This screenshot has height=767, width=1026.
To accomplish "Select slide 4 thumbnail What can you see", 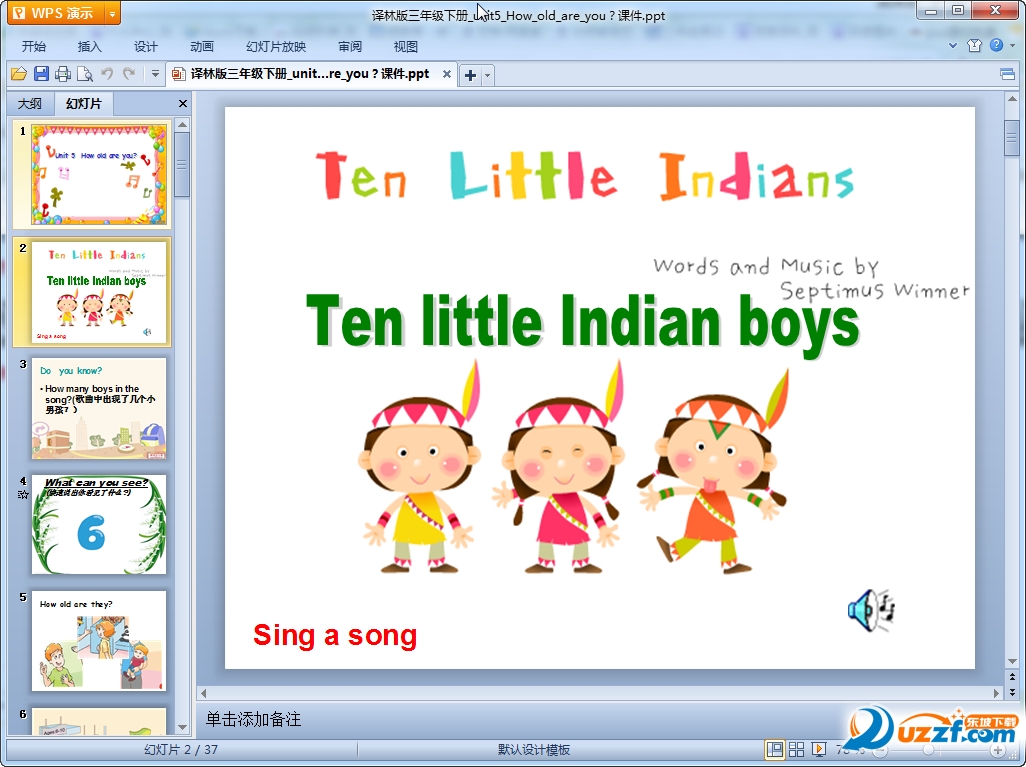I will click(99, 525).
